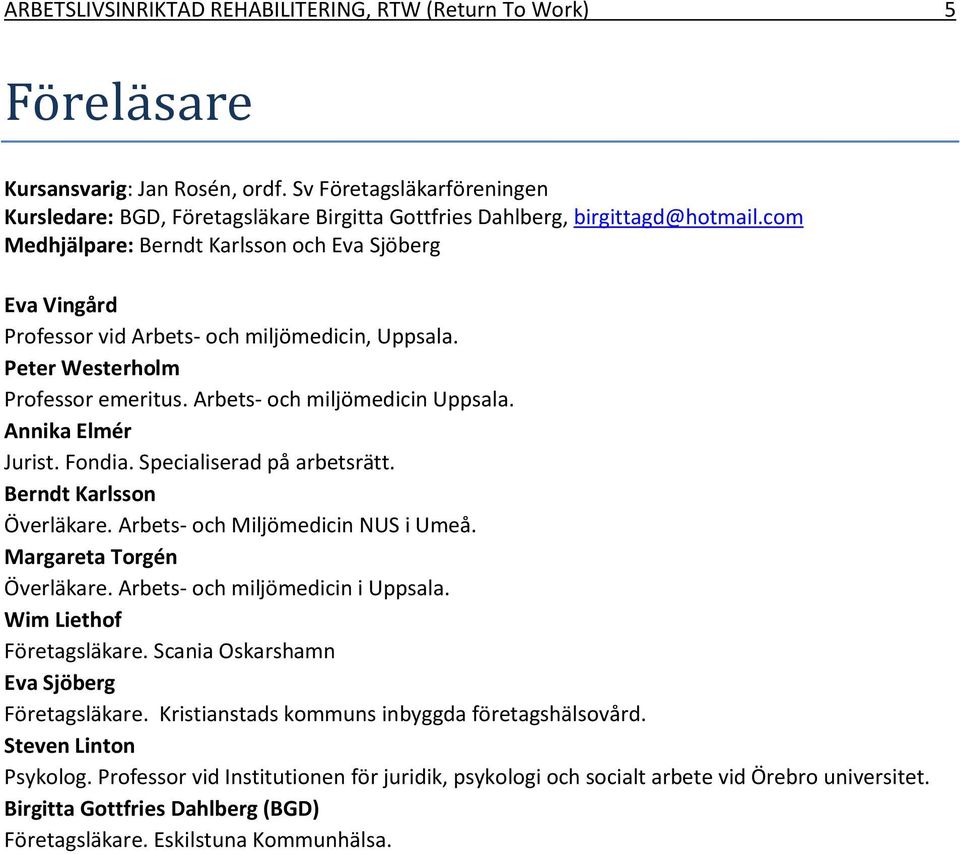Click the name Margareta Torgén
Image resolution: width=960 pixels, height=854 pixels.
pyautogui.click(x=91, y=557)
